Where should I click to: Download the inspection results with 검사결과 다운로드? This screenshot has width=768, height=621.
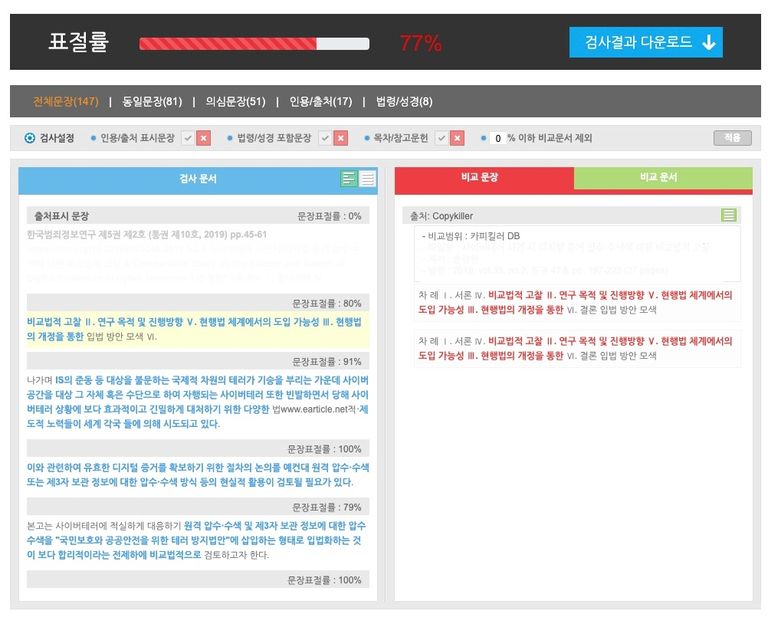(x=646, y=42)
